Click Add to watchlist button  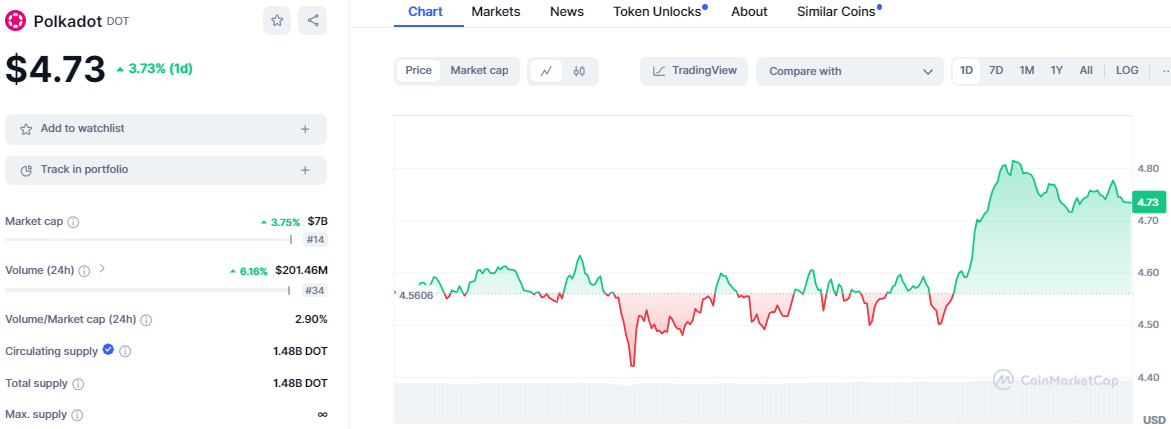click(166, 129)
